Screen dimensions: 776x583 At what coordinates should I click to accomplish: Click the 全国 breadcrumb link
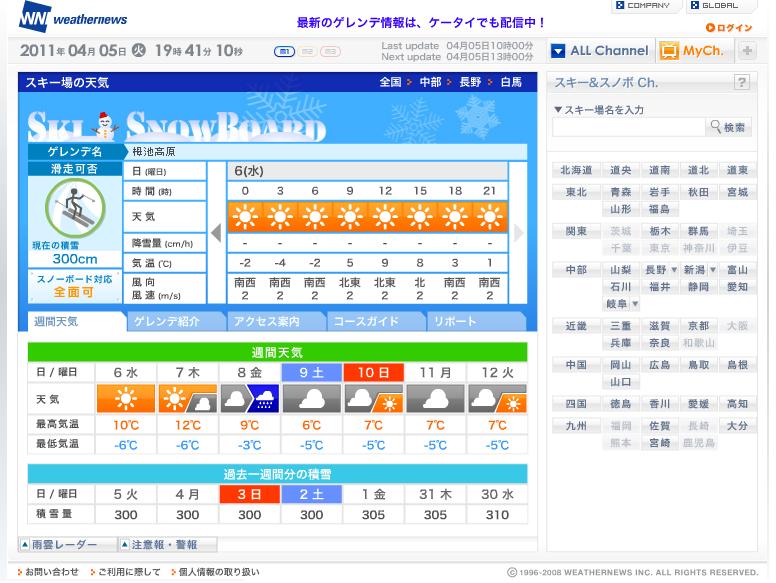click(390, 82)
